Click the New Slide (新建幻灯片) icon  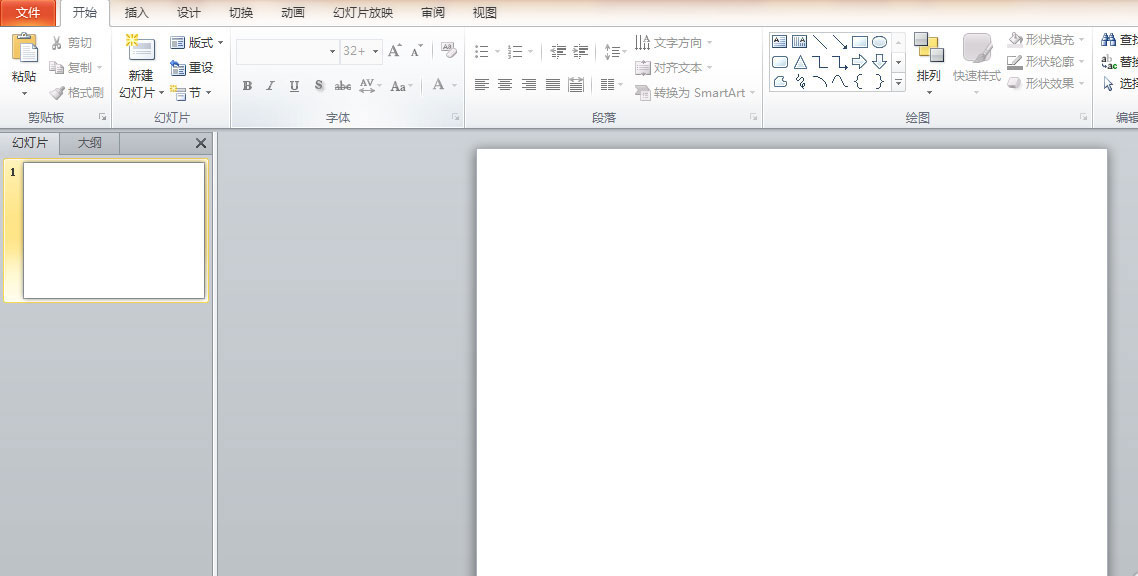(x=141, y=50)
